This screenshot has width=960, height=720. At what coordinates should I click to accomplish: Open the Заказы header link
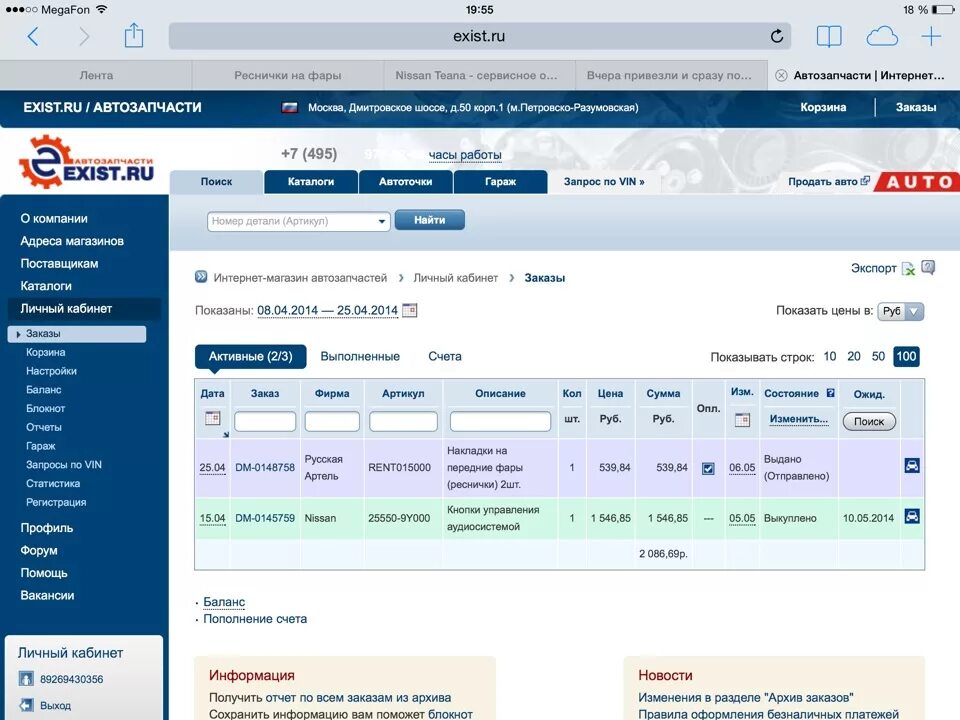916,107
